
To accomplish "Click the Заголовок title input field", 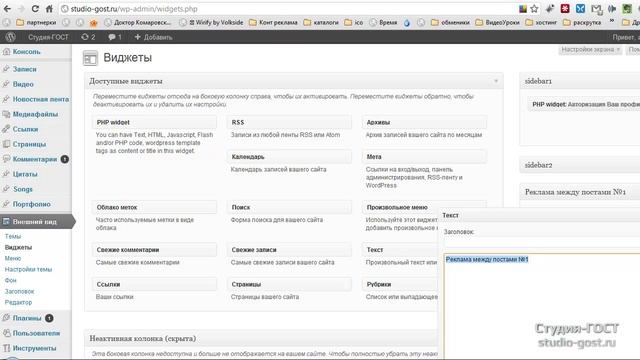I will 542,243.
